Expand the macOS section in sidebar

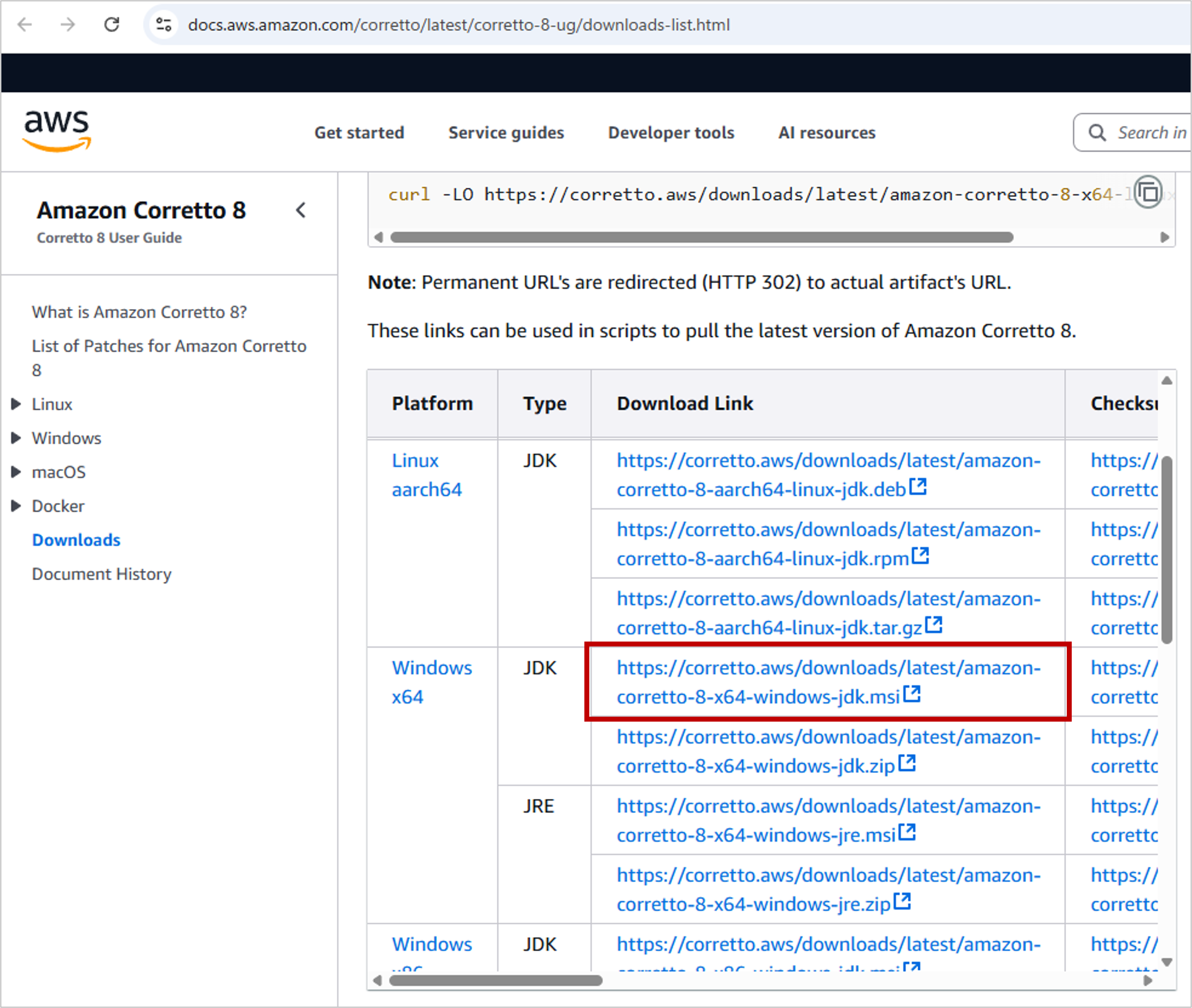click(x=16, y=472)
